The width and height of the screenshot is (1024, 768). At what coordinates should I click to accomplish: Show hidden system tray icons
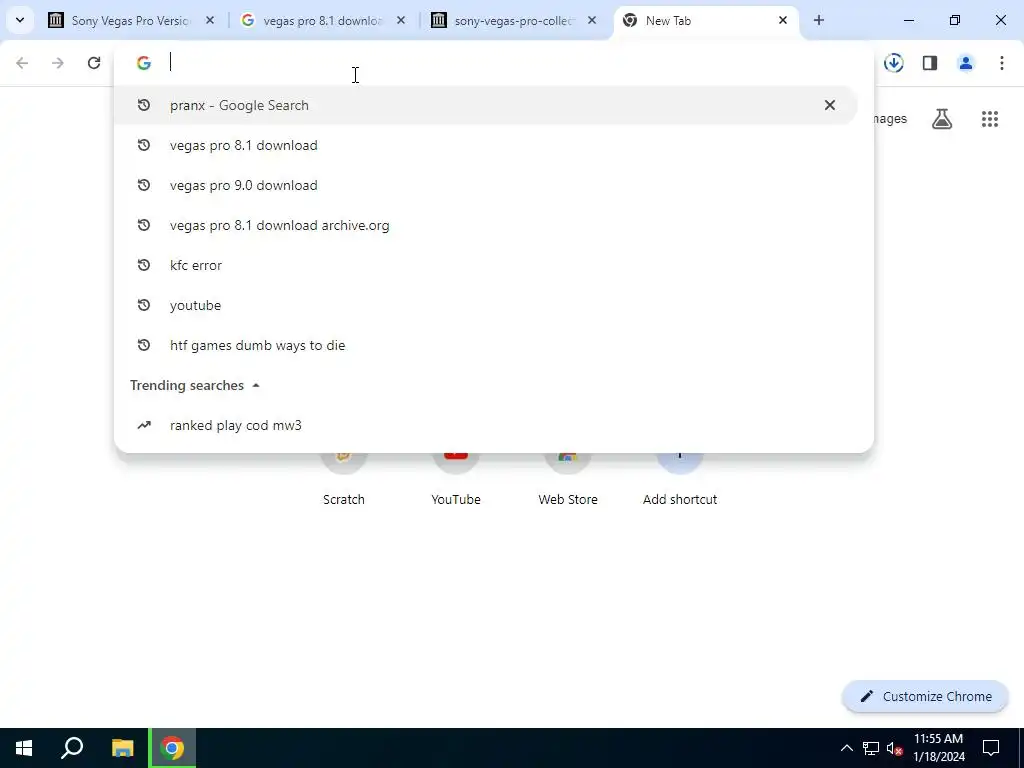coord(846,748)
